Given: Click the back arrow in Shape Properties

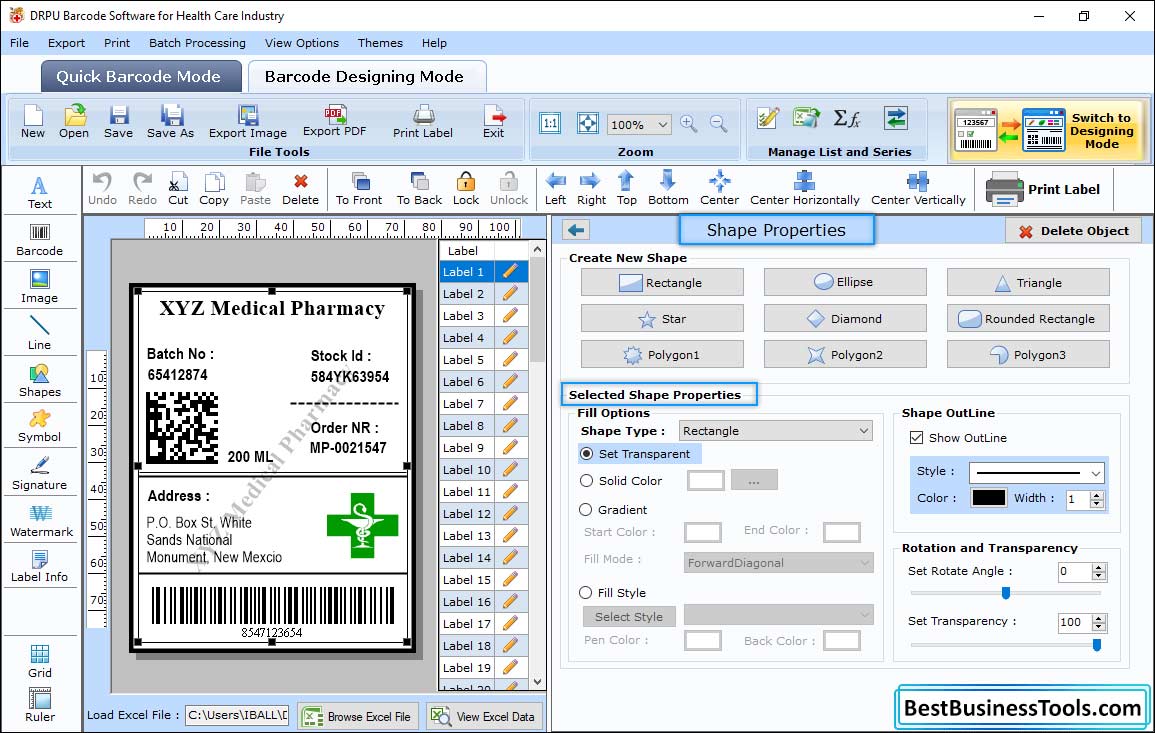Looking at the screenshot, I should (576, 231).
